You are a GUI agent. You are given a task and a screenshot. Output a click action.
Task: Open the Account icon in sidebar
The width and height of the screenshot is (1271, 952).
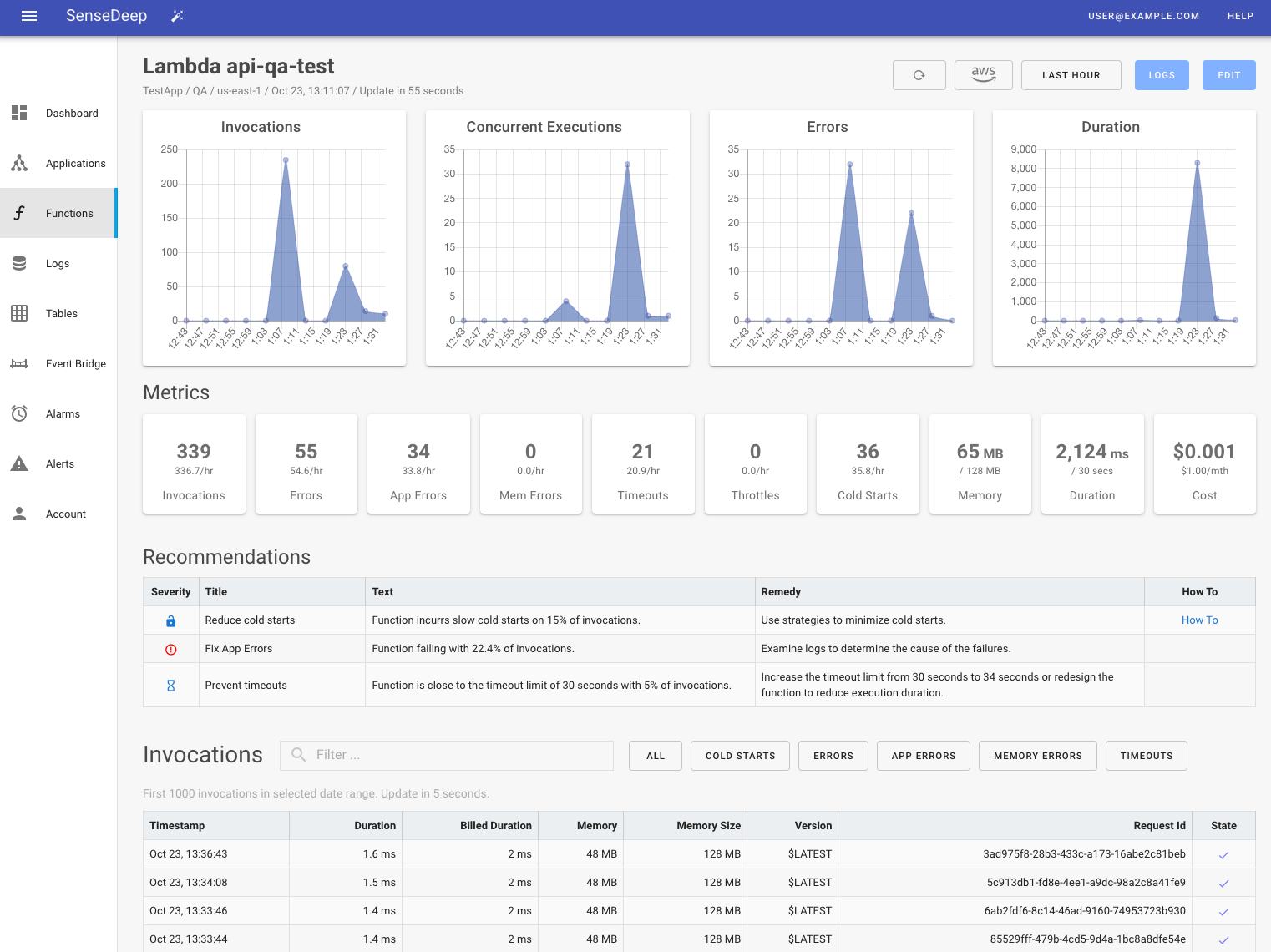click(19, 514)
